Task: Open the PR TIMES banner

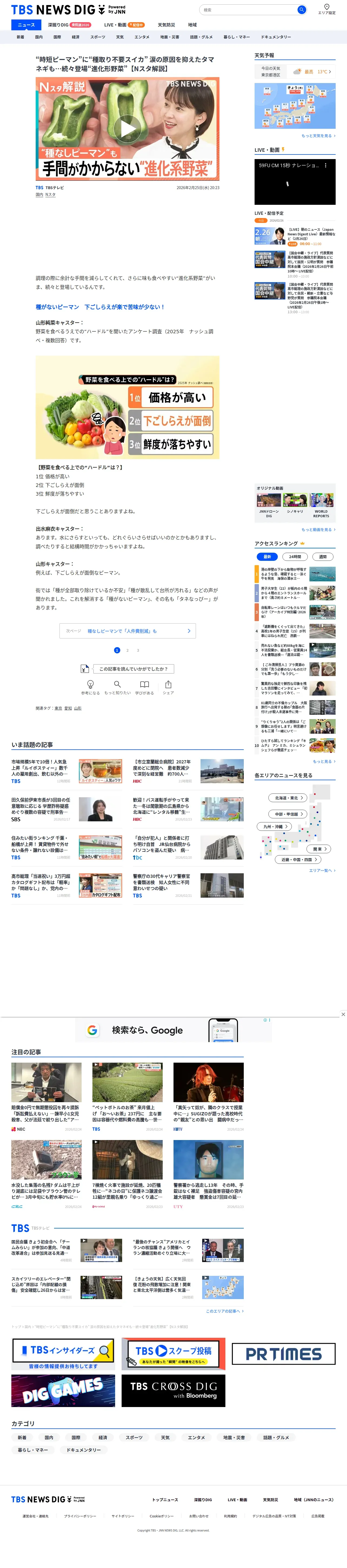Action: [283, 1354]
